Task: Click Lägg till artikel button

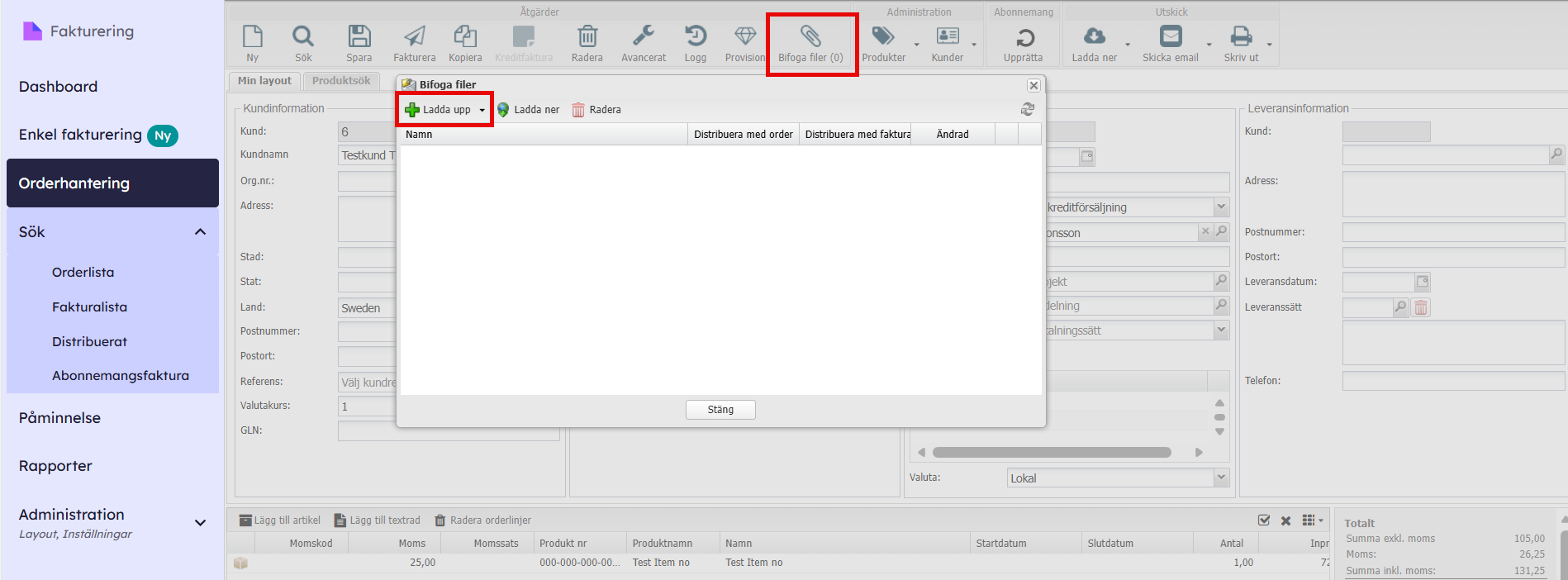Action: coord(279,521)
